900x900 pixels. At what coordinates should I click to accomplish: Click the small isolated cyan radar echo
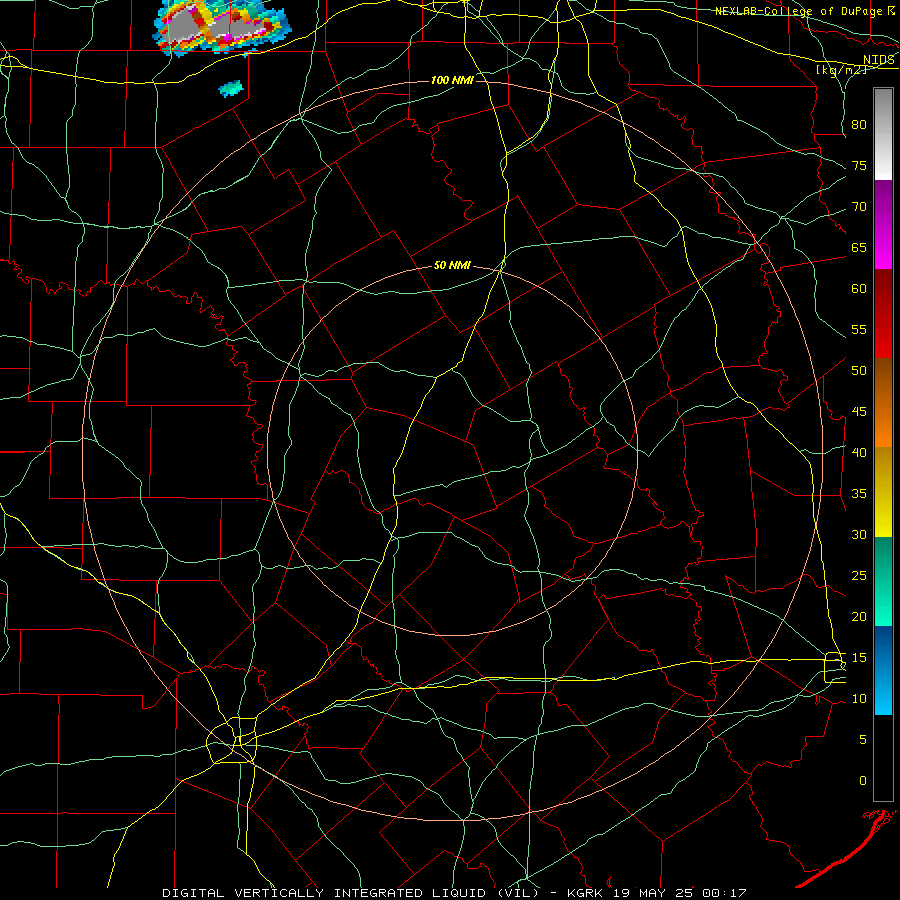coord(231,88)
